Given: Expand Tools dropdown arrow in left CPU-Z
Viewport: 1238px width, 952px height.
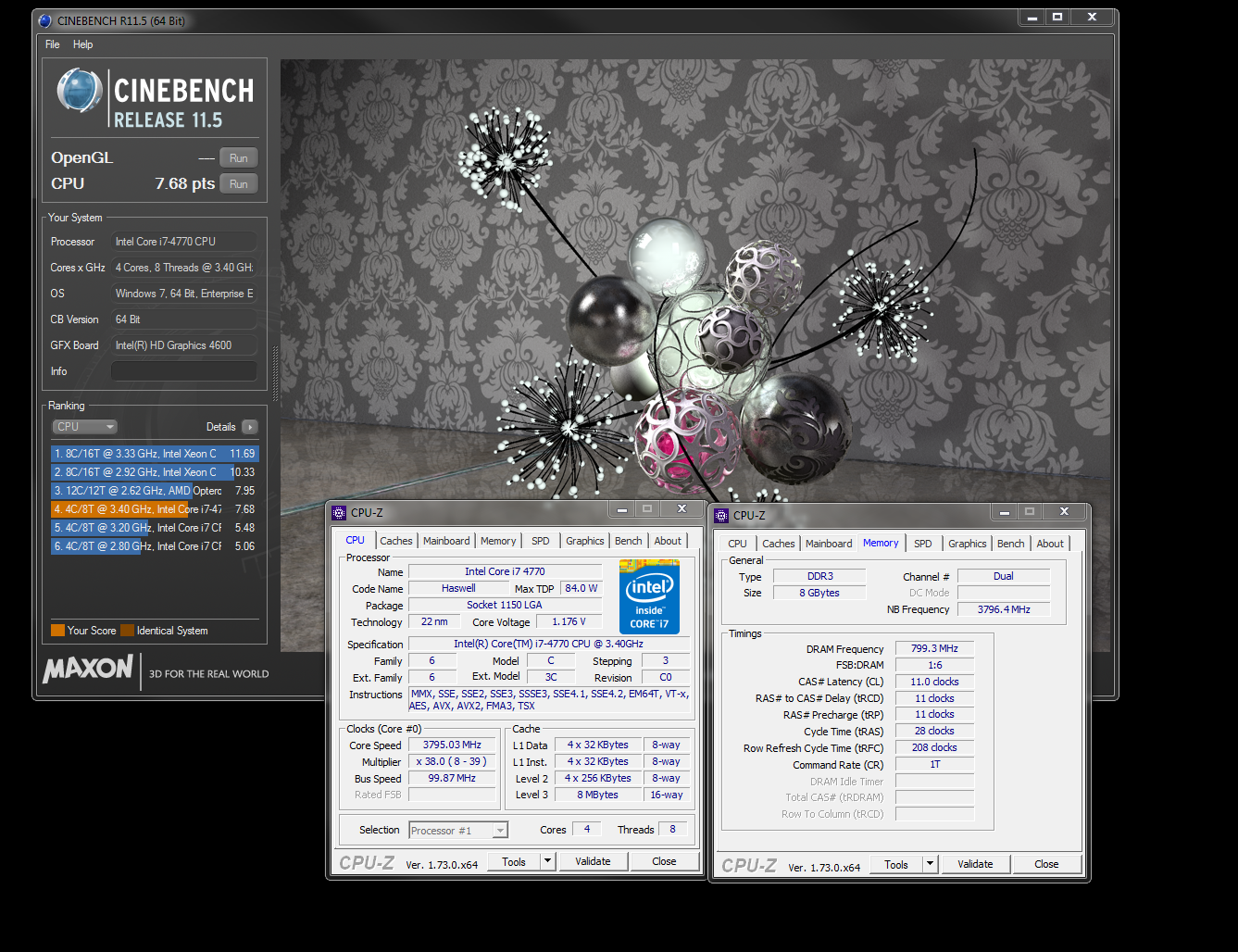Looking at the screenshot, I should [547, 862].
